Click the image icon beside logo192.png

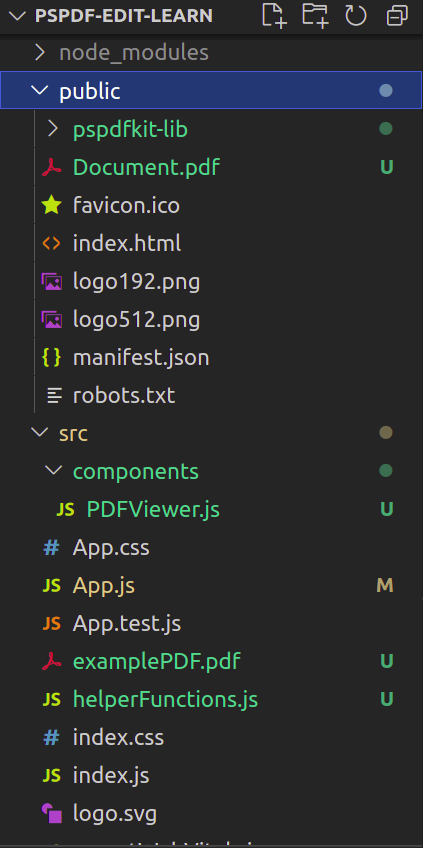click(x=51, y=282)
